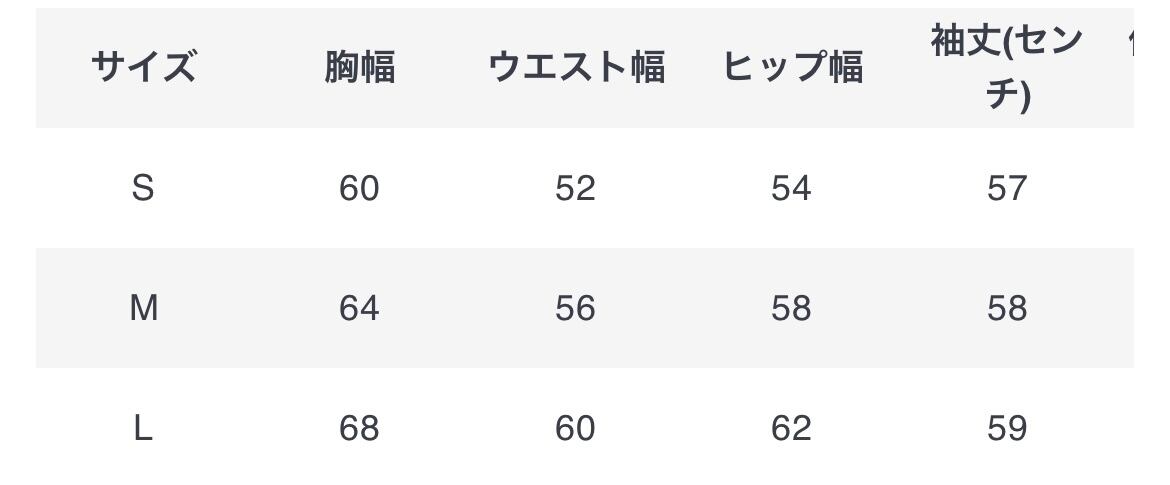Click hip width 58 in M row

click(791, 308)
